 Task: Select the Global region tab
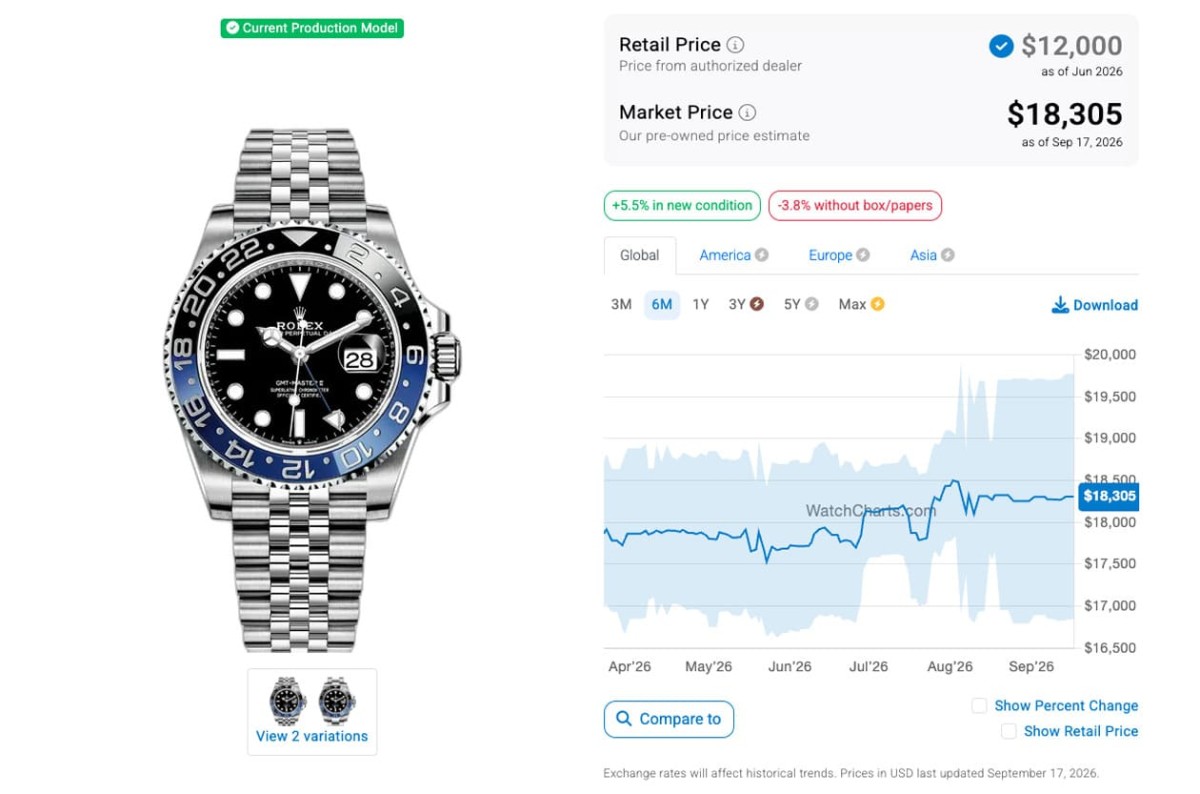click(x=640, y=255)
